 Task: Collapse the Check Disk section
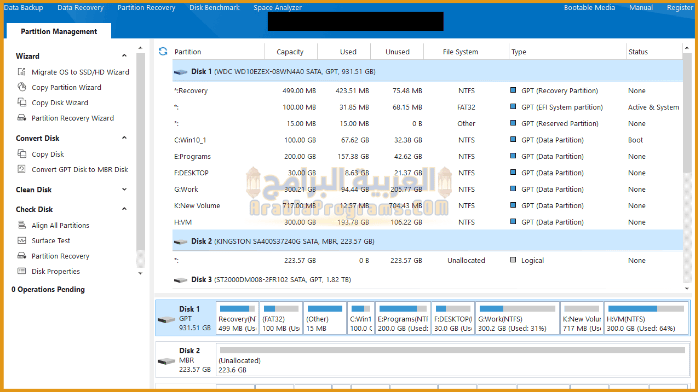[x=124, y=209]
